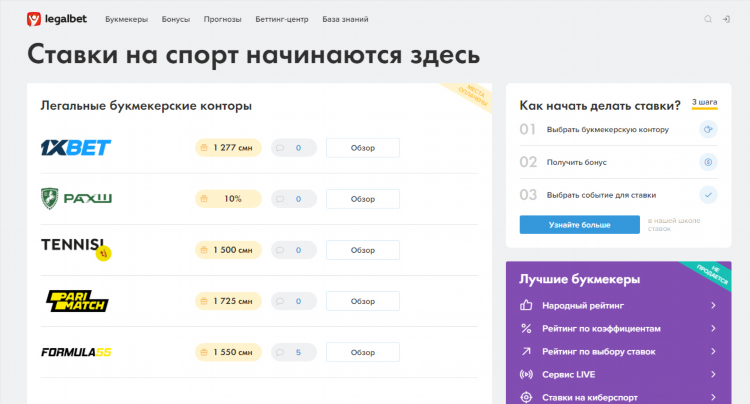Open Обзор review of Formula55
The image size is (750, 404).
363,352
